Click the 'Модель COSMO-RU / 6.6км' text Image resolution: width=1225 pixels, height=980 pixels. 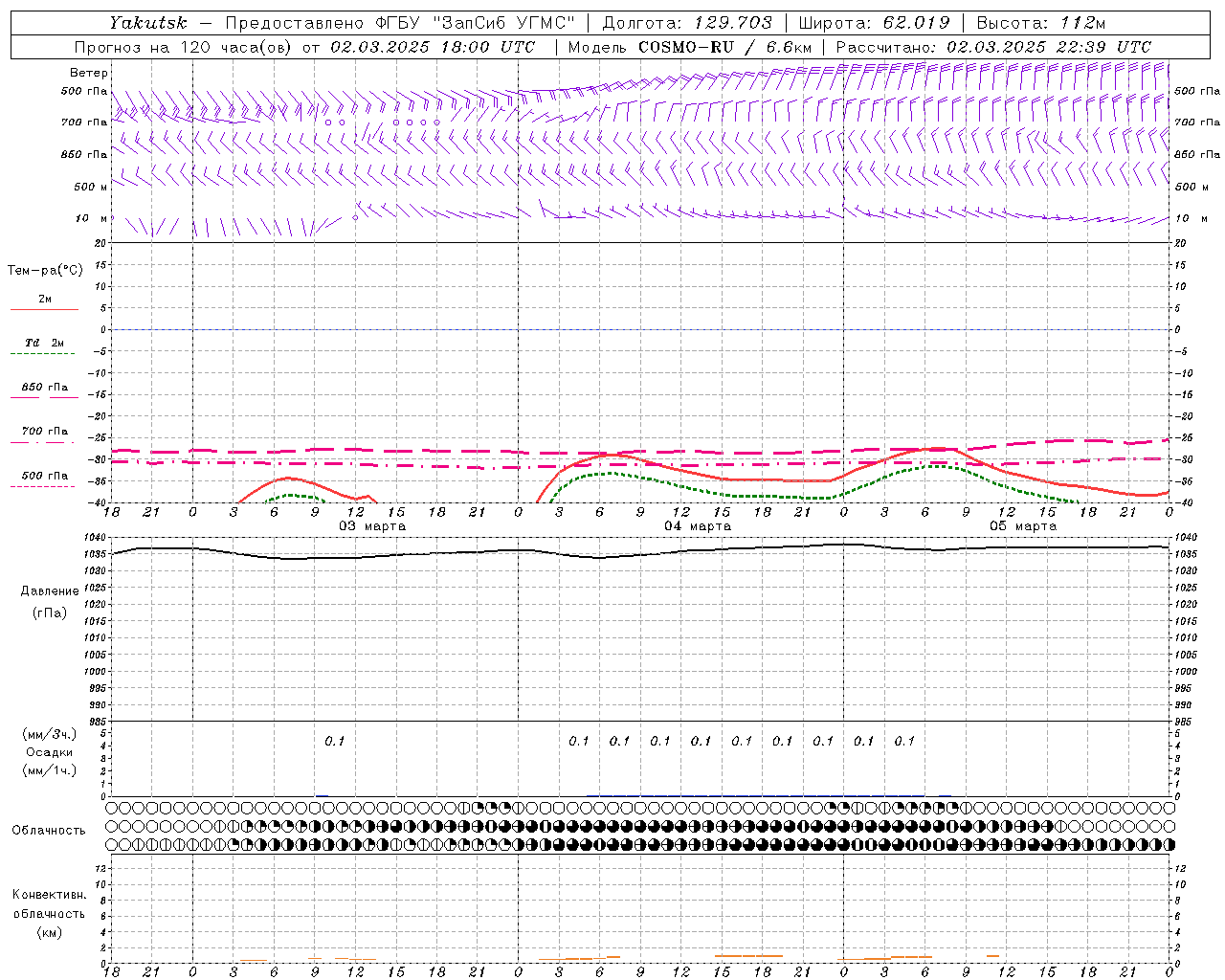pos(690,47)
